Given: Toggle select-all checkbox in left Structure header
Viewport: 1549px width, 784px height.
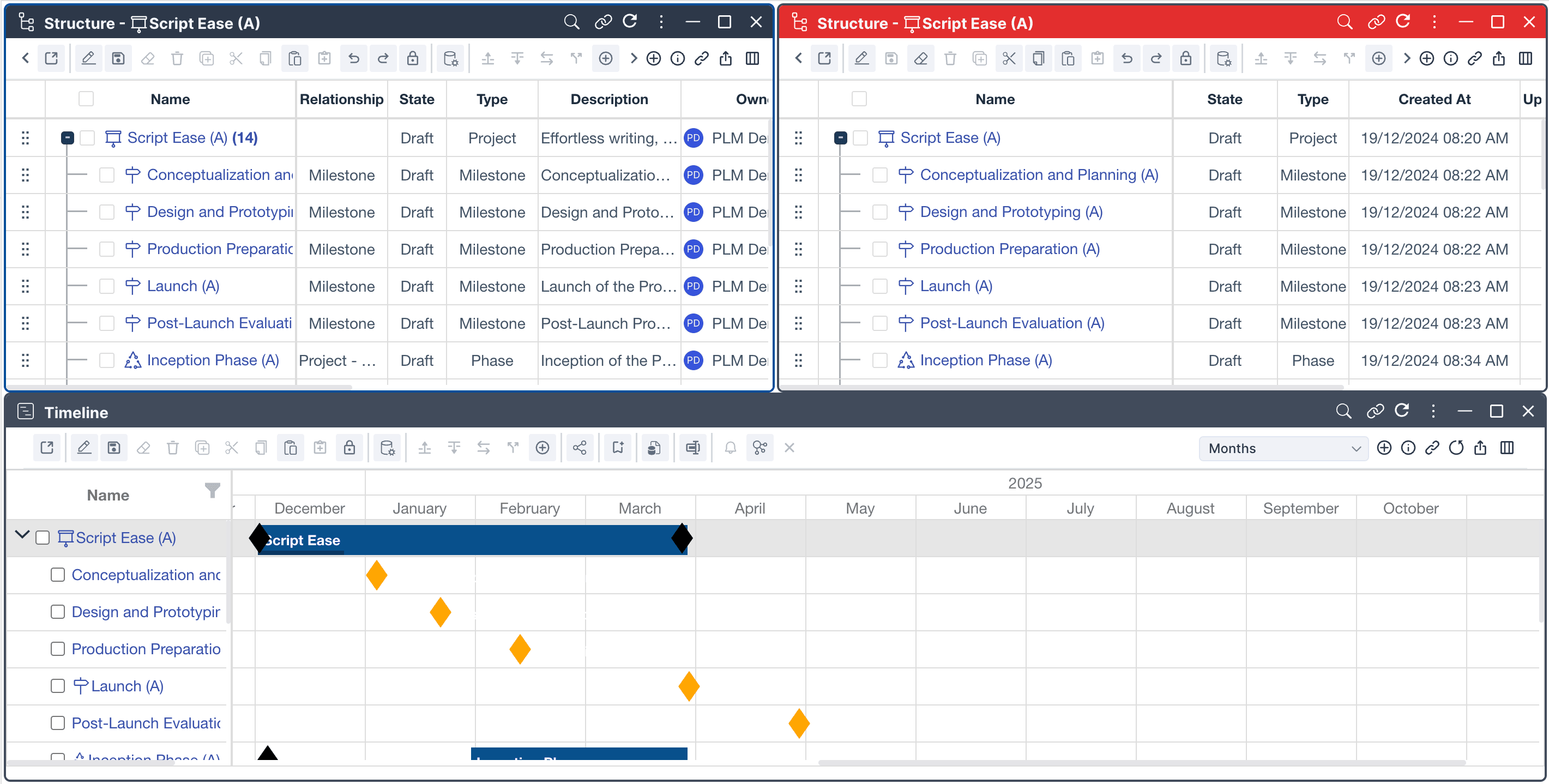Looking at the screenshot, I should click(x=86, y=99).
